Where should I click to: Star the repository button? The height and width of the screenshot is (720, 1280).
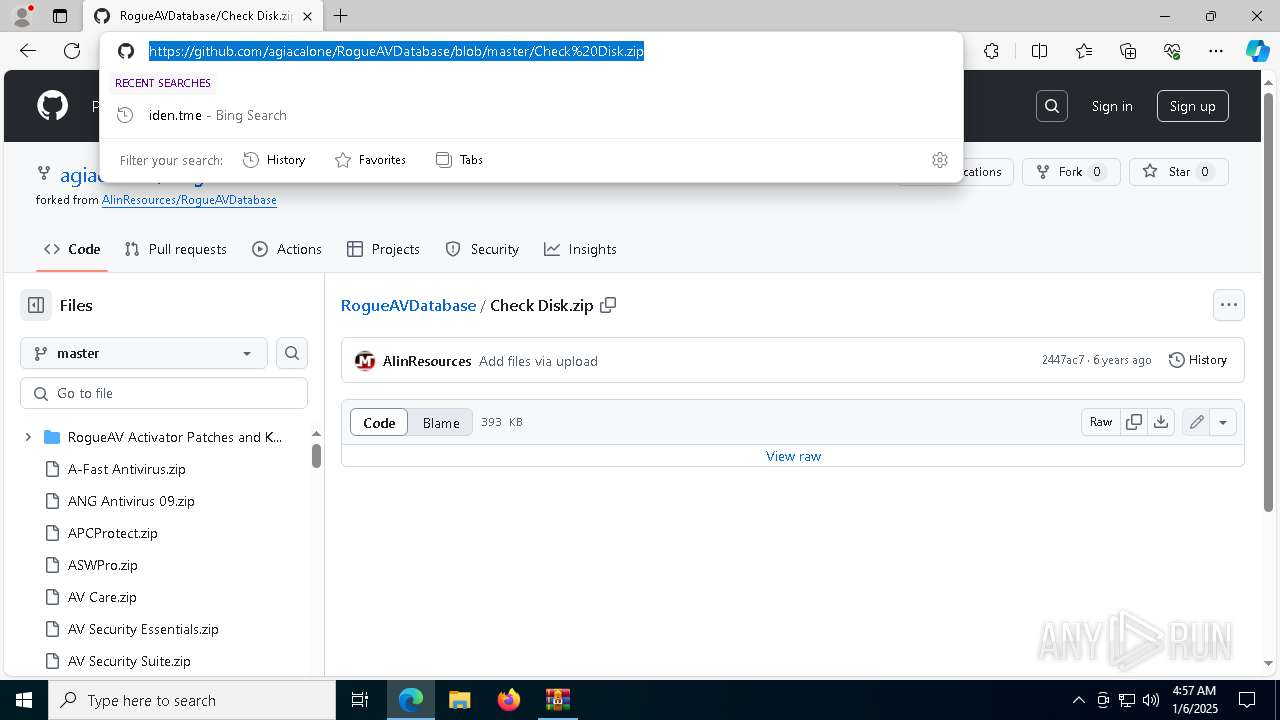(1178, 172)
